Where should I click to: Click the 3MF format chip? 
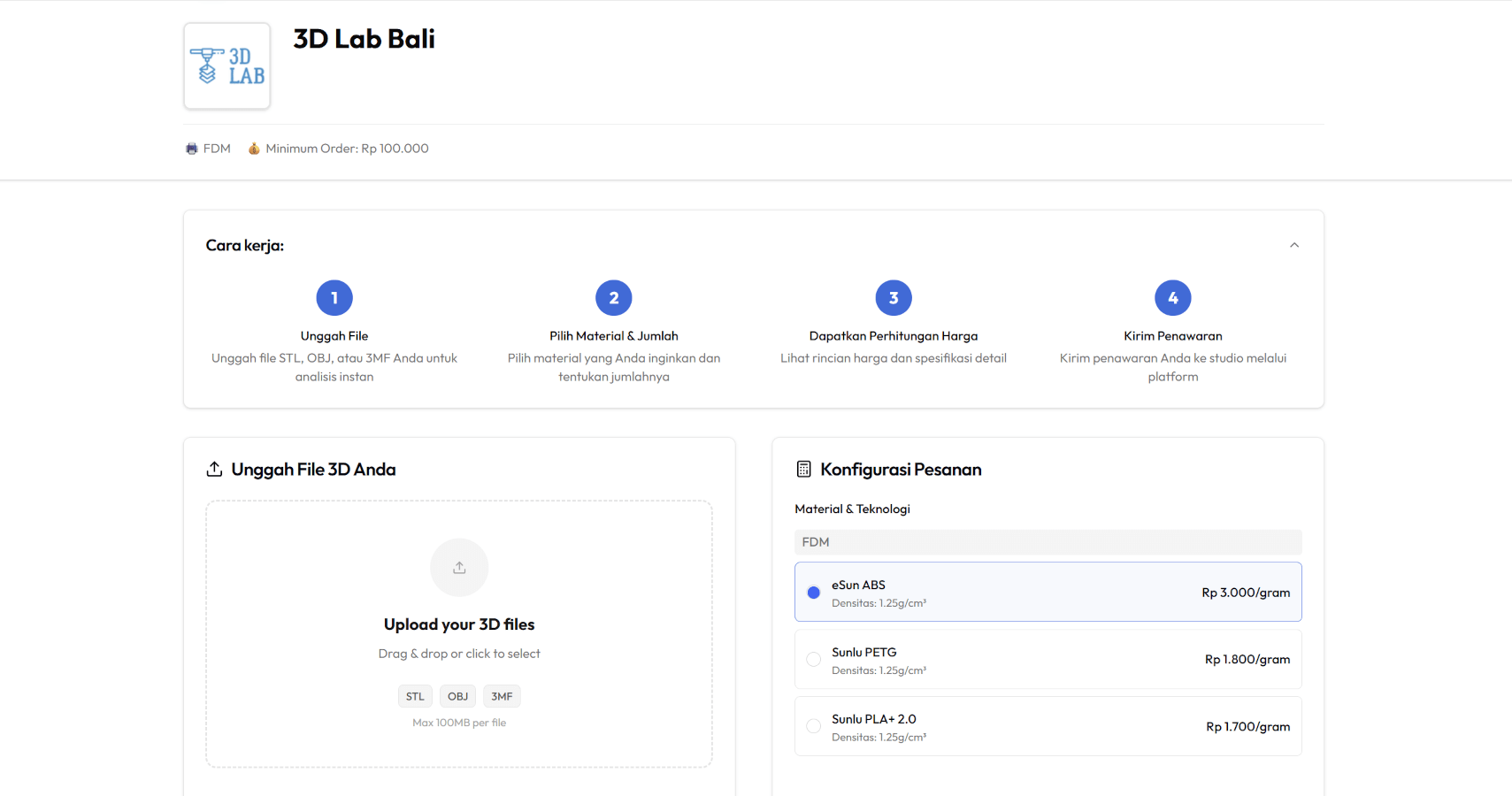[x=501, y=696]
